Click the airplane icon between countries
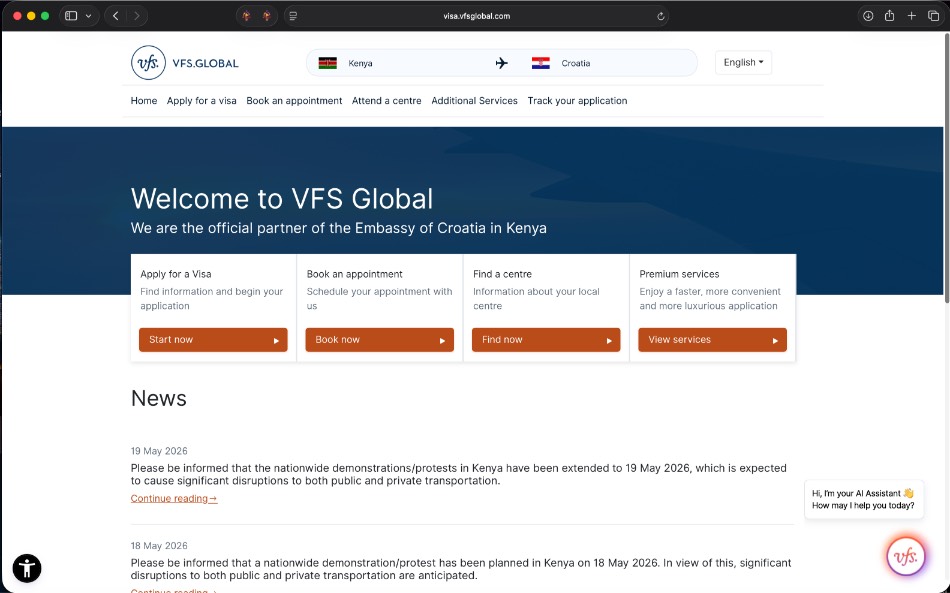The width and height of the screenshot is (950, 593). click(502, 63)
